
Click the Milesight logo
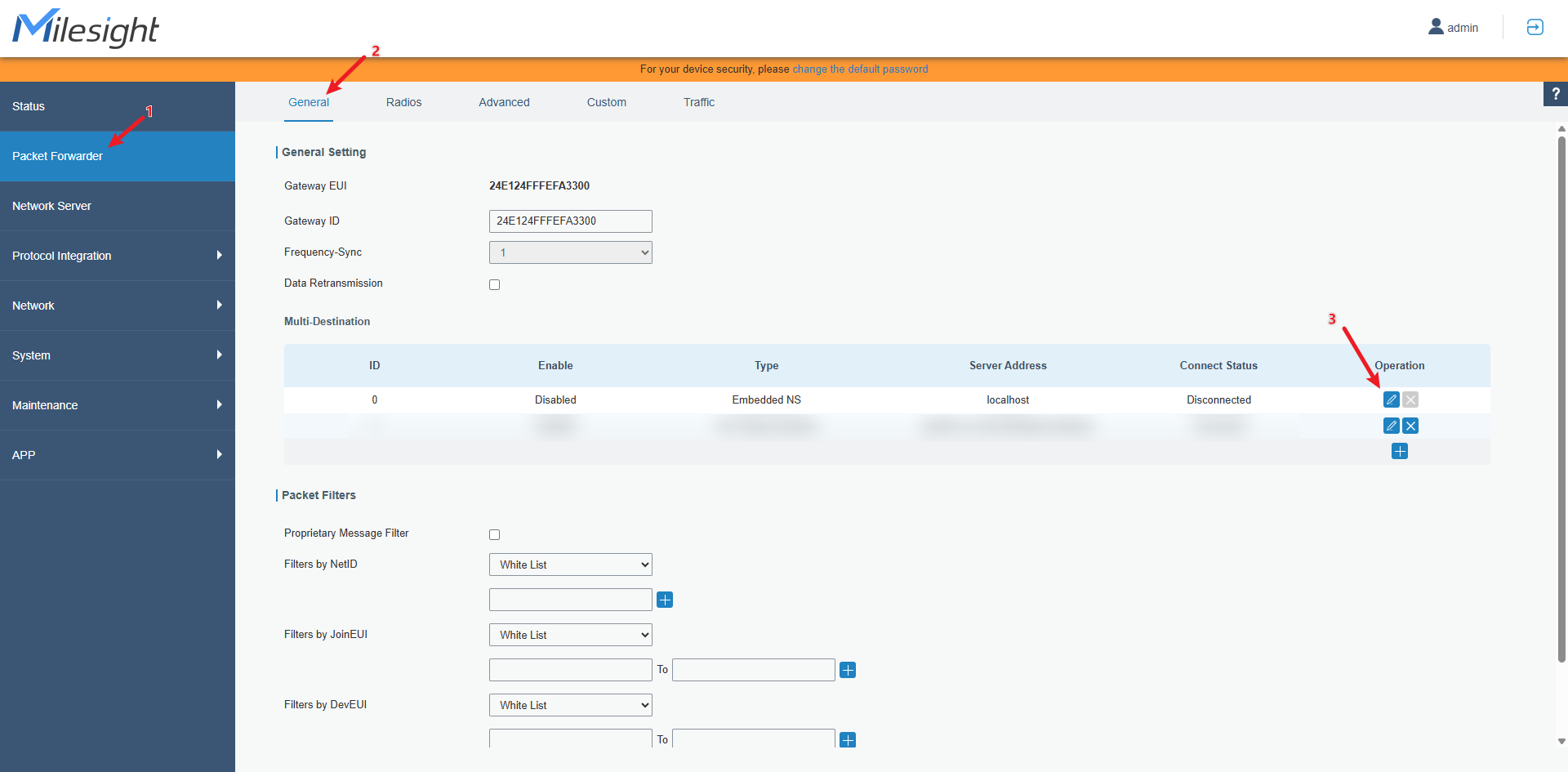[x=86, y=29]
